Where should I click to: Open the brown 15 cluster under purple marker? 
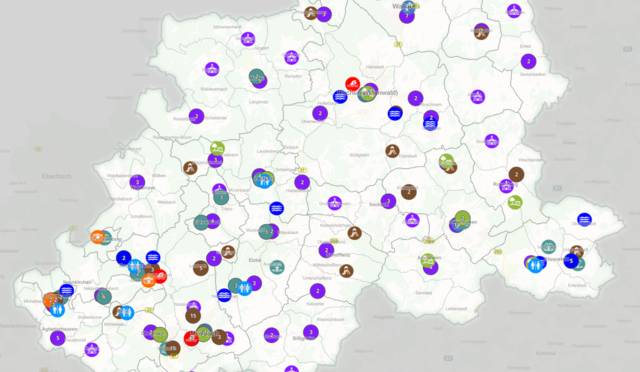tap(193, 315)
